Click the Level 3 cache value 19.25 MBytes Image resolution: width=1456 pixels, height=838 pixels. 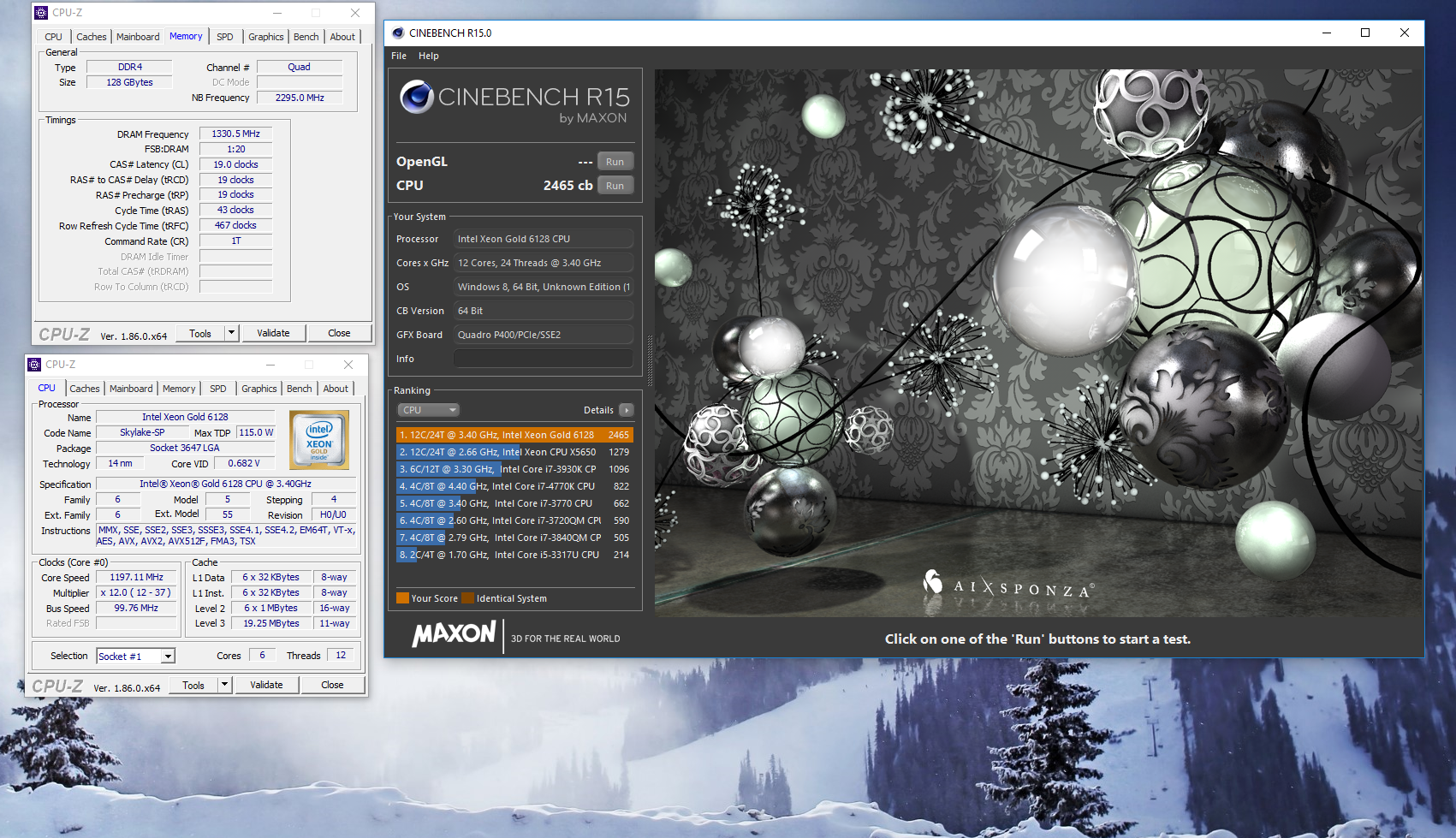coord(270,624)
